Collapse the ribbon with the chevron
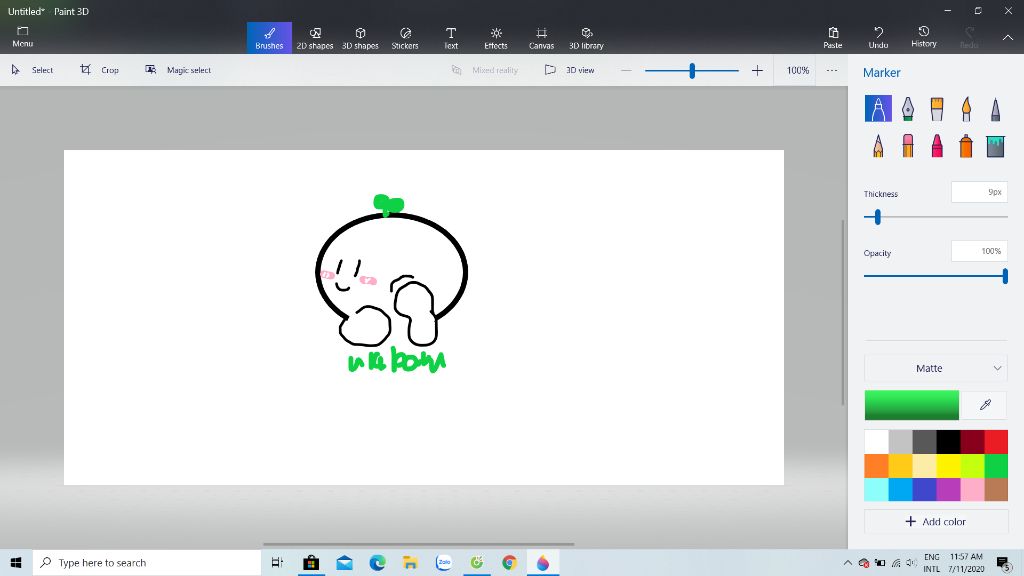The width and height of the screenshot is (1024, 576). pyautogui.click(x=1008, y=38)
